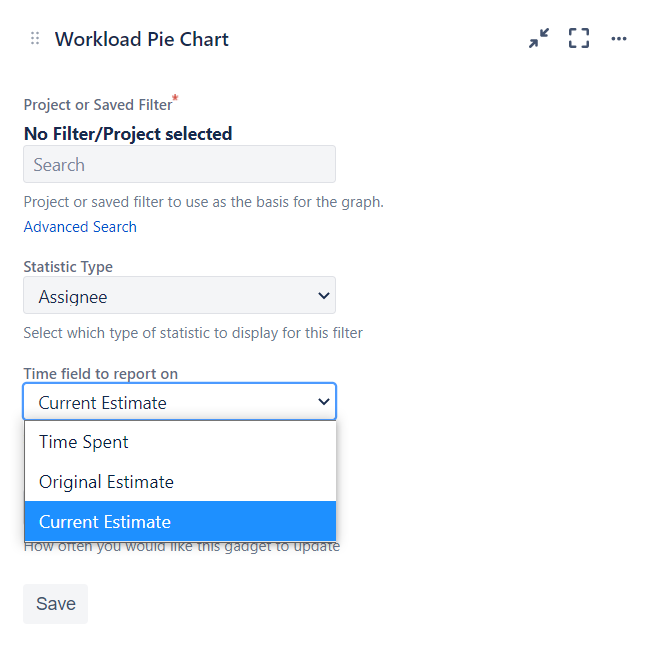Click the chevron on the Assignee select box
This screenshot has height=656, width=657.
coord(323,296)
